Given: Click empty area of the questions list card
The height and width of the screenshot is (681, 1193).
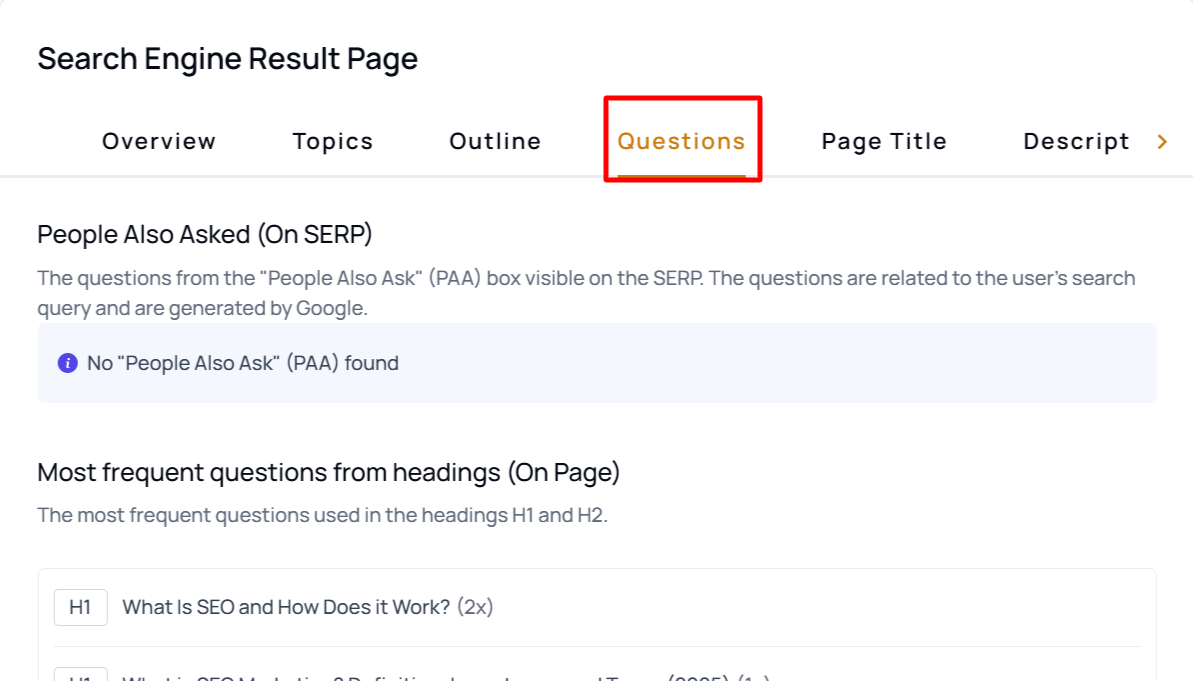Looking at the screenshot, I should pyautogui.click(x=820, y=607).
